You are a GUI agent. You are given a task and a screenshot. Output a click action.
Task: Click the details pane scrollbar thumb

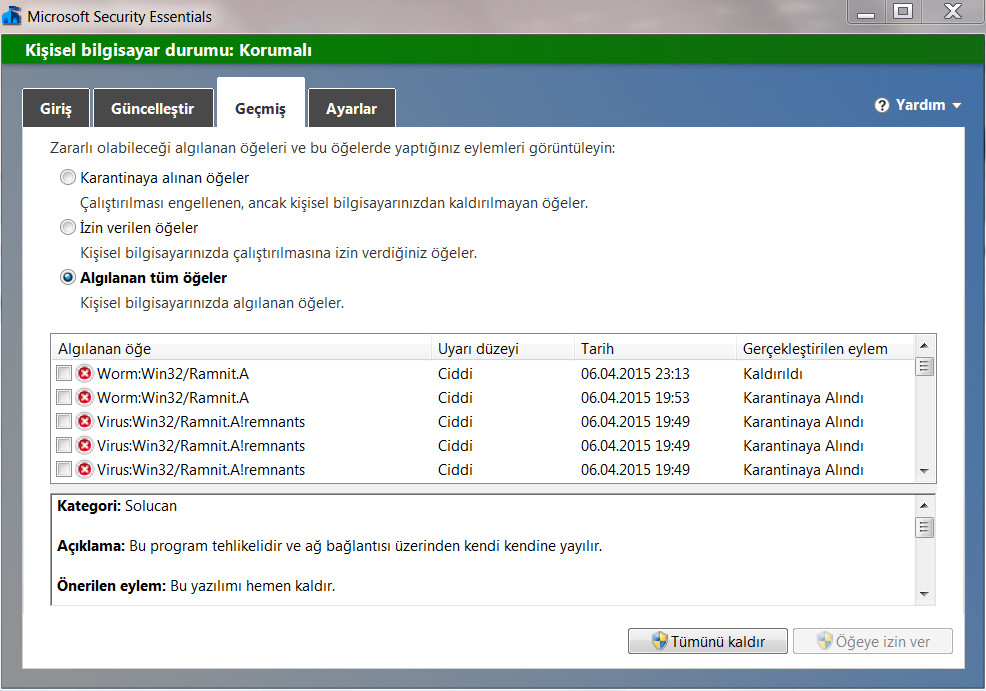click(x=924, y=527)
